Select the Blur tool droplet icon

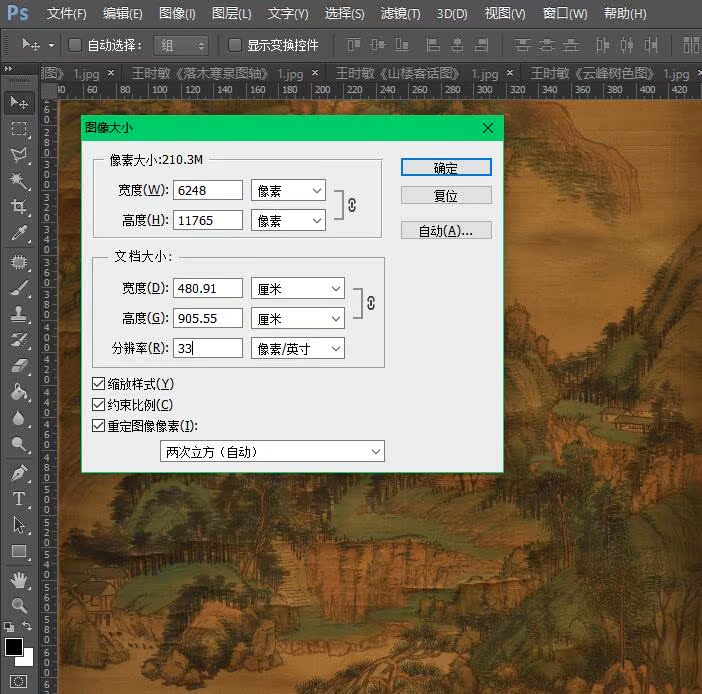(19, 418)
